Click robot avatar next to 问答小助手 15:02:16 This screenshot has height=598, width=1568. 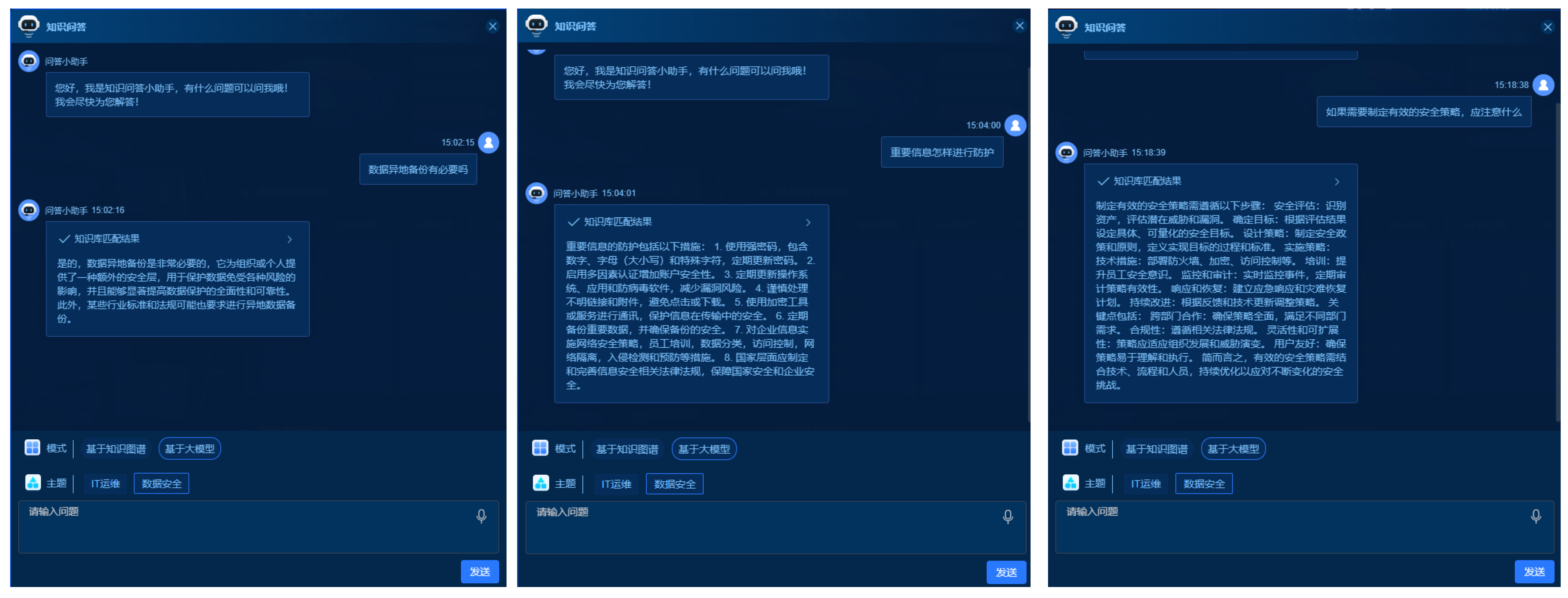tap(28, 210)
